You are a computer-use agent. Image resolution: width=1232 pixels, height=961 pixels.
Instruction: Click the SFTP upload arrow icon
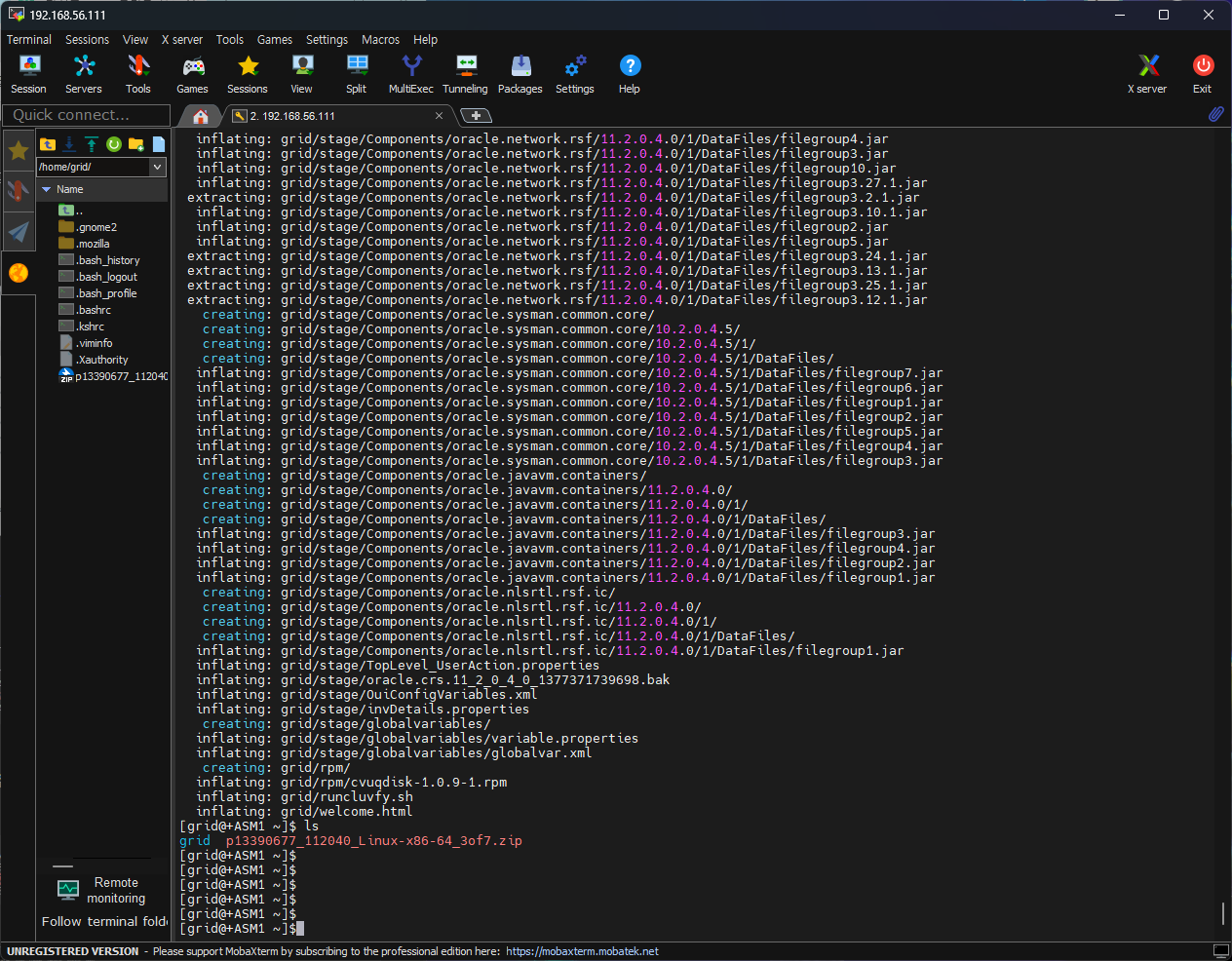pos(92,144)
